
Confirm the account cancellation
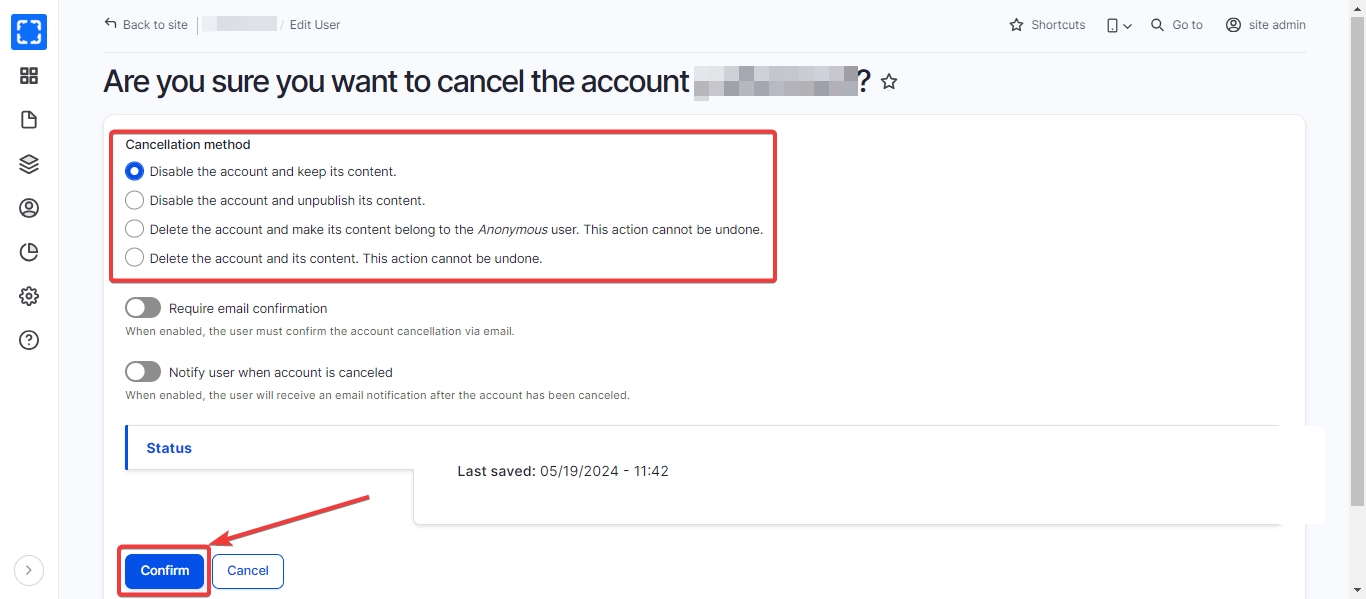coord(164,571)
